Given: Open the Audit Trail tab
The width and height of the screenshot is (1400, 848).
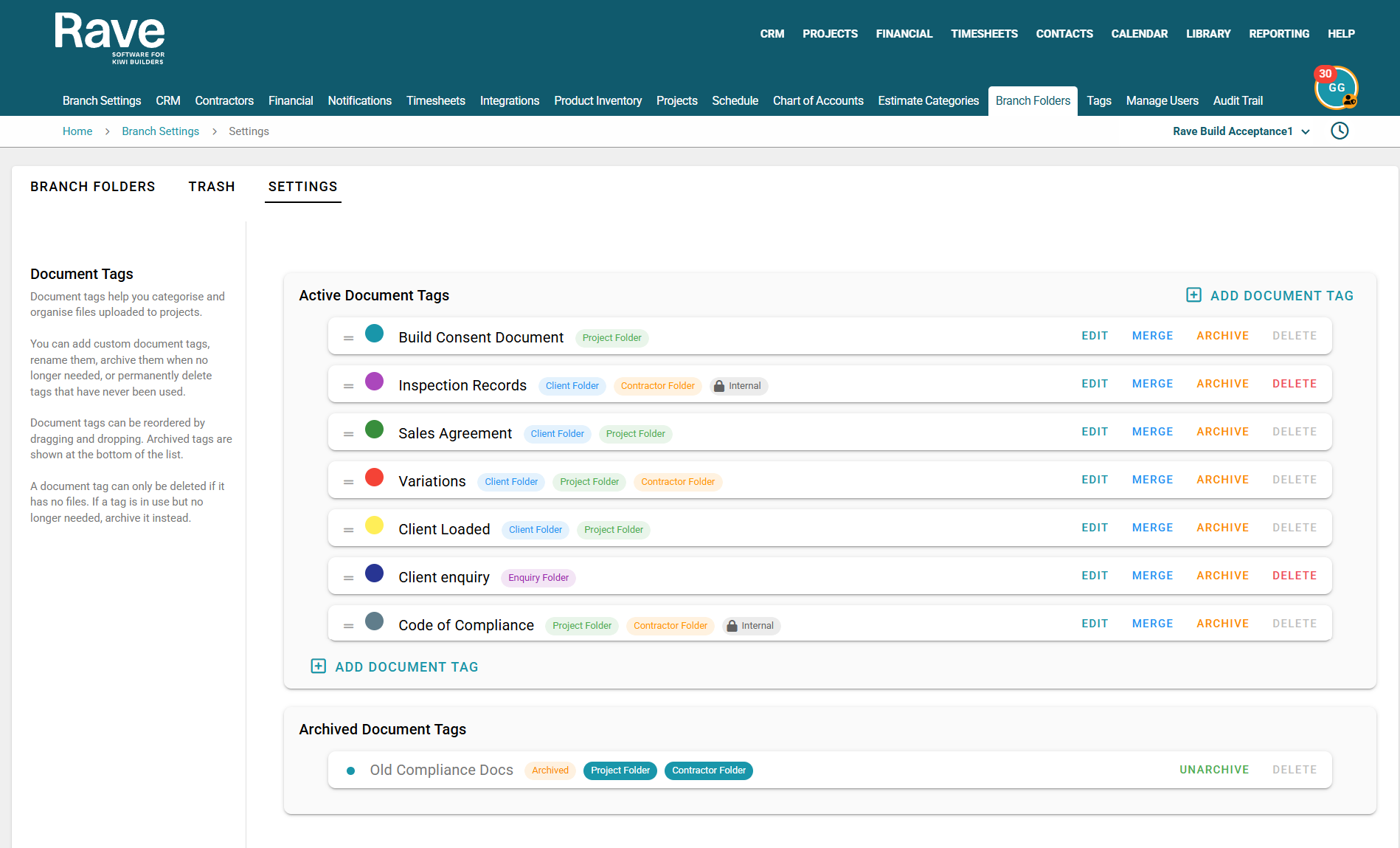Looking at the screenshot, I should point(1238,101).
